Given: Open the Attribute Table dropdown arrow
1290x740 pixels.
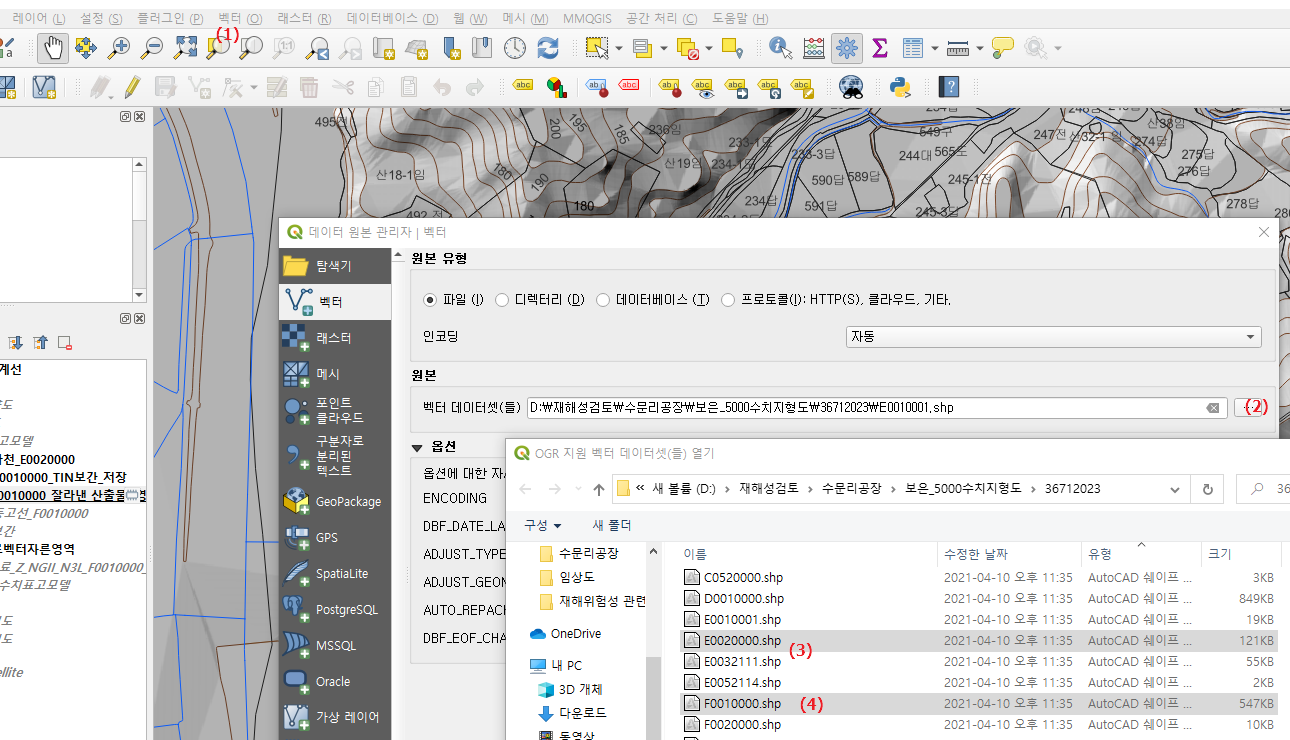Looking at the screenshot, I should [x=934, y=47].
